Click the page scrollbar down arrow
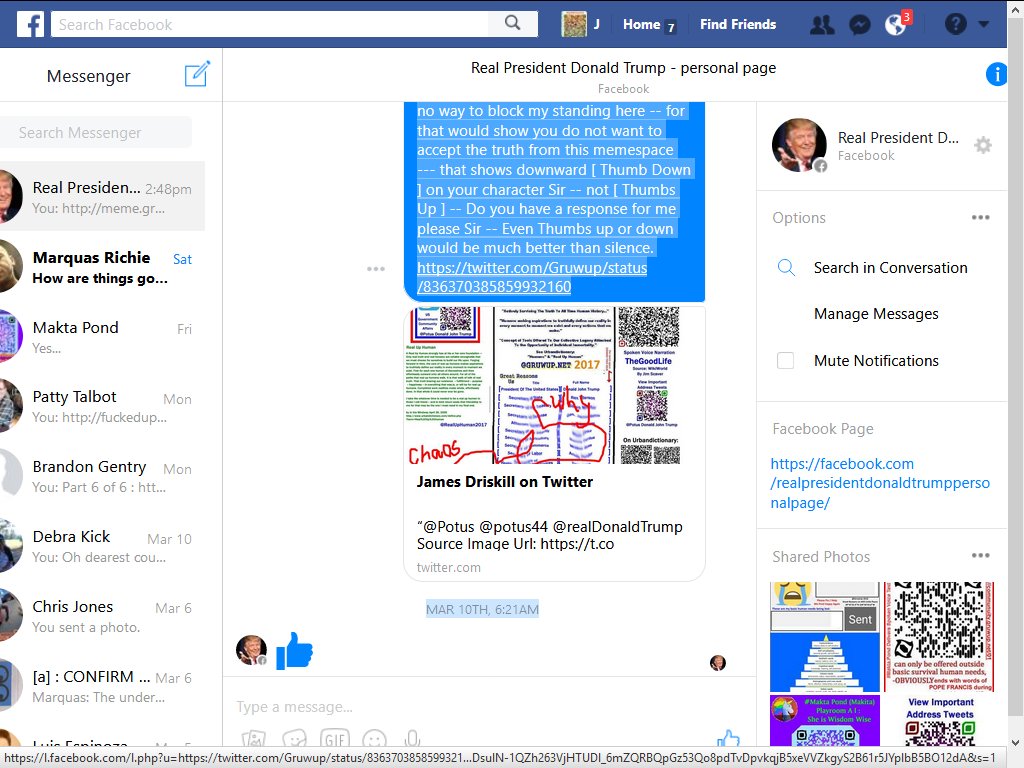The height and width of the screenshot is (768, 1024). (x=1016, y=742)
